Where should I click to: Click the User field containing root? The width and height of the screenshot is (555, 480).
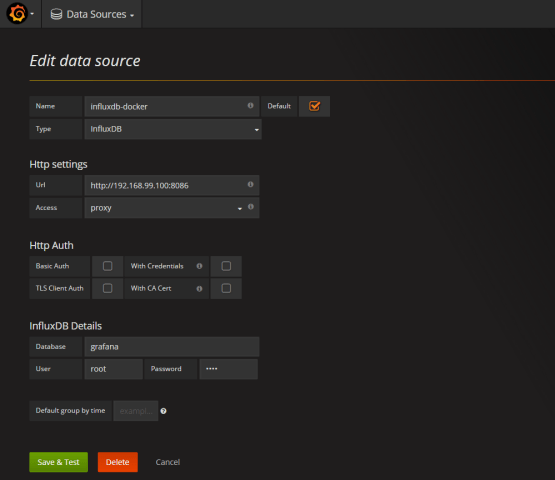click(x=114, y=369)
